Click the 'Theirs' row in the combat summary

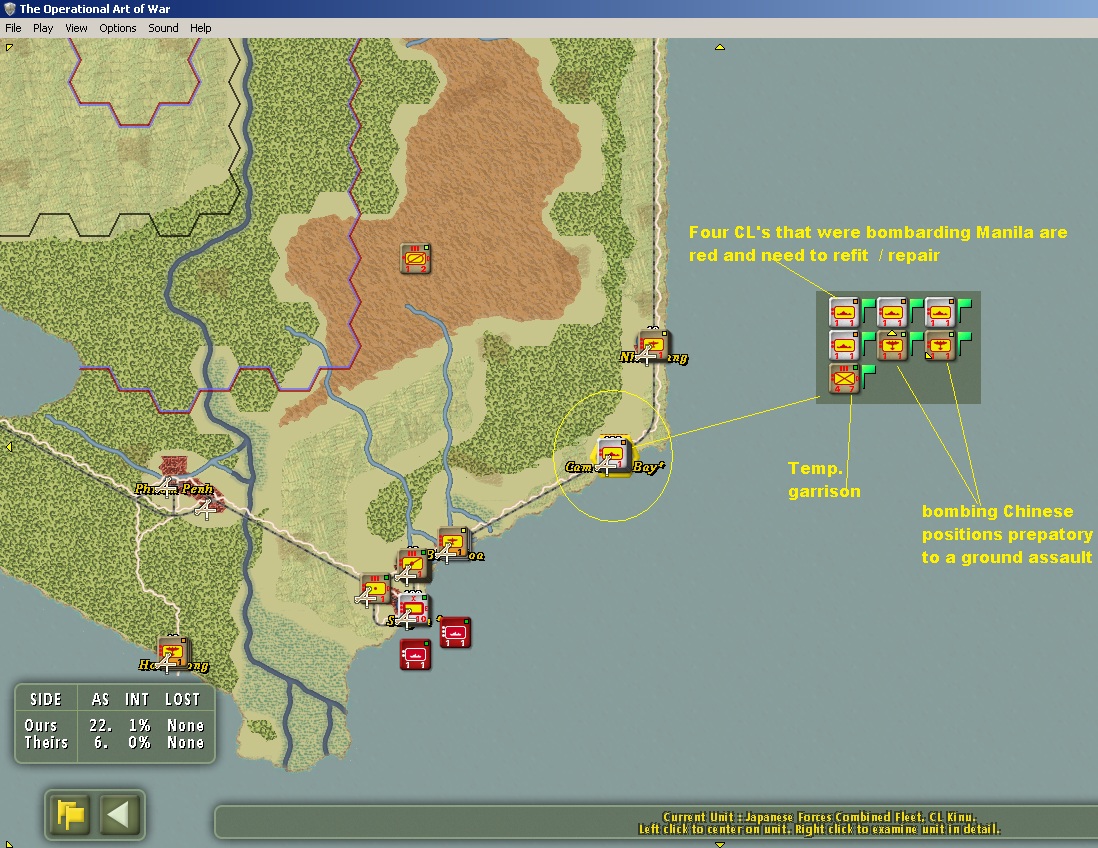point(114,742)
